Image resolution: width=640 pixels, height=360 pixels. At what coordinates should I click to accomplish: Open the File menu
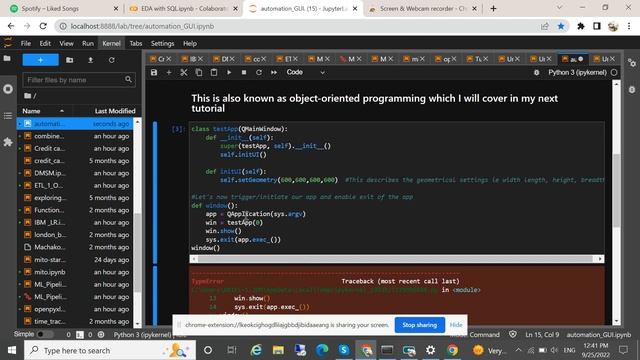point(26,43)
